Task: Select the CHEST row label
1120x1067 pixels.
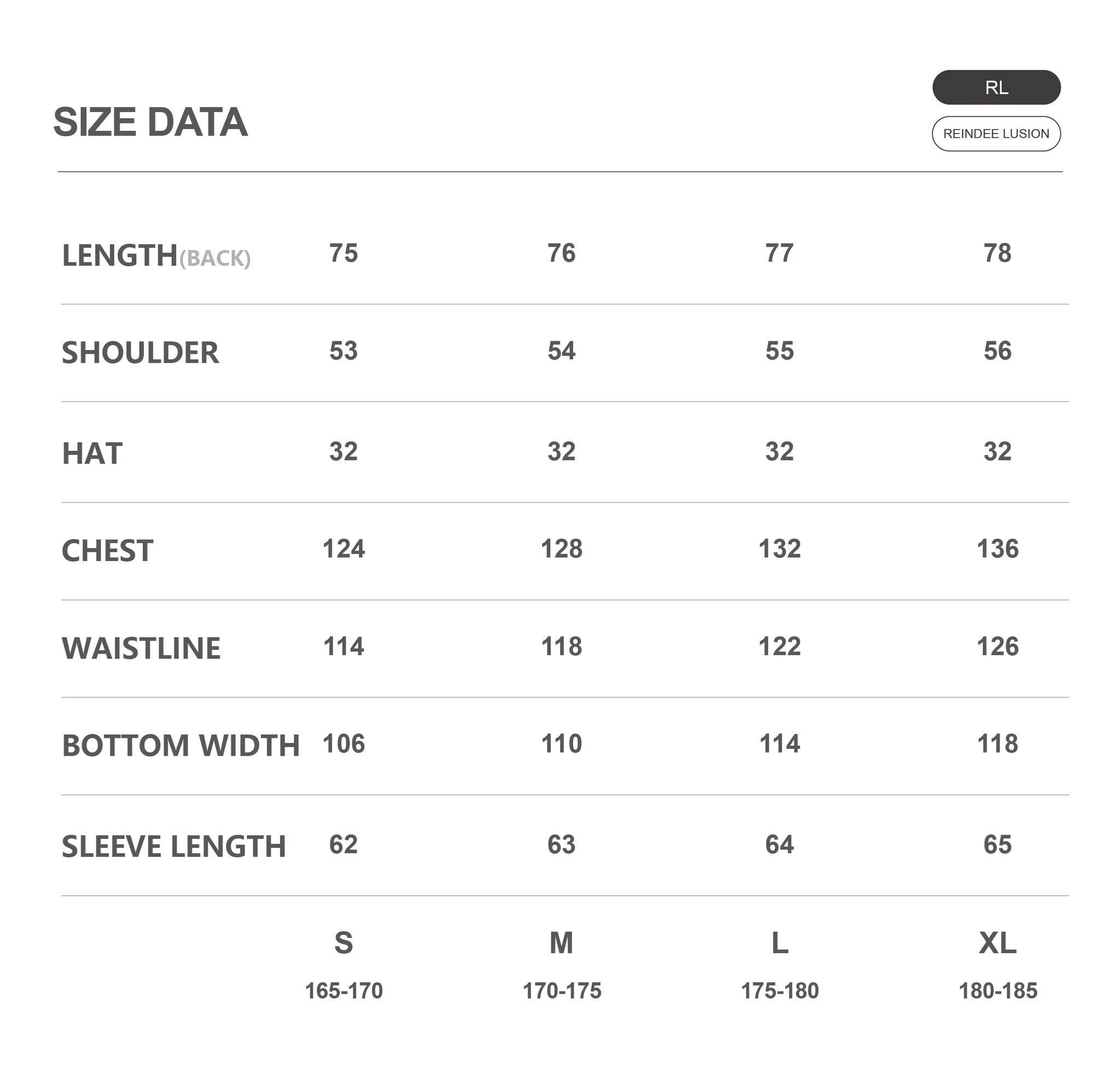Action: (x=107, y=551)
